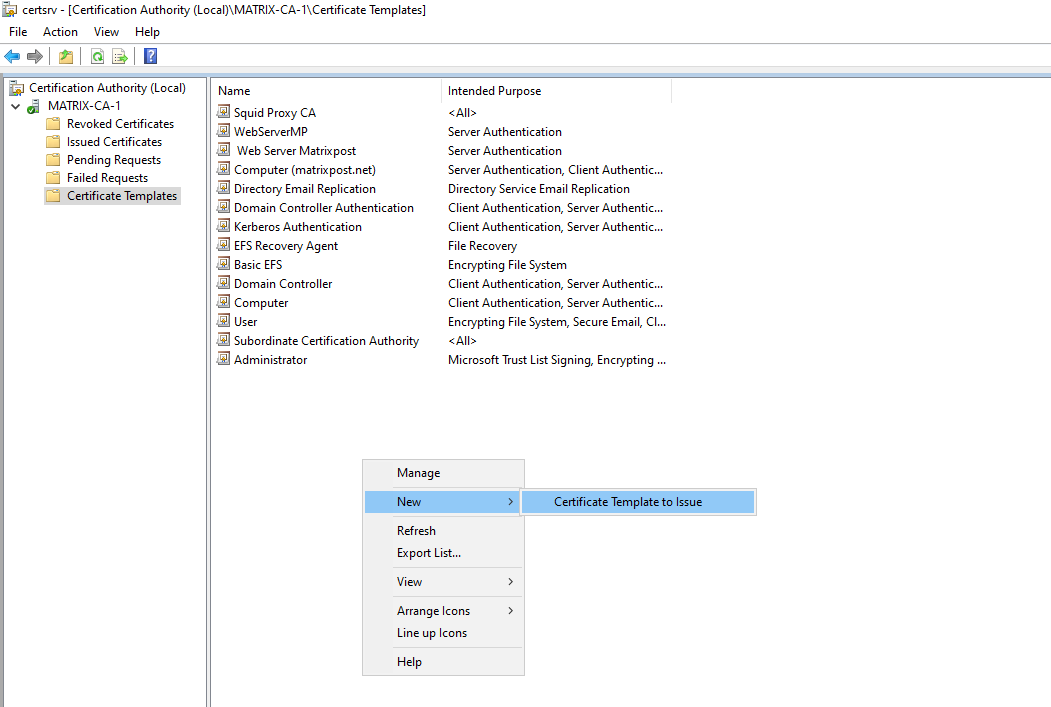This screenshot has width=1051, height=707.
Task: Select the Computer (matrixpost.net) template name
Action: [305, 170]
